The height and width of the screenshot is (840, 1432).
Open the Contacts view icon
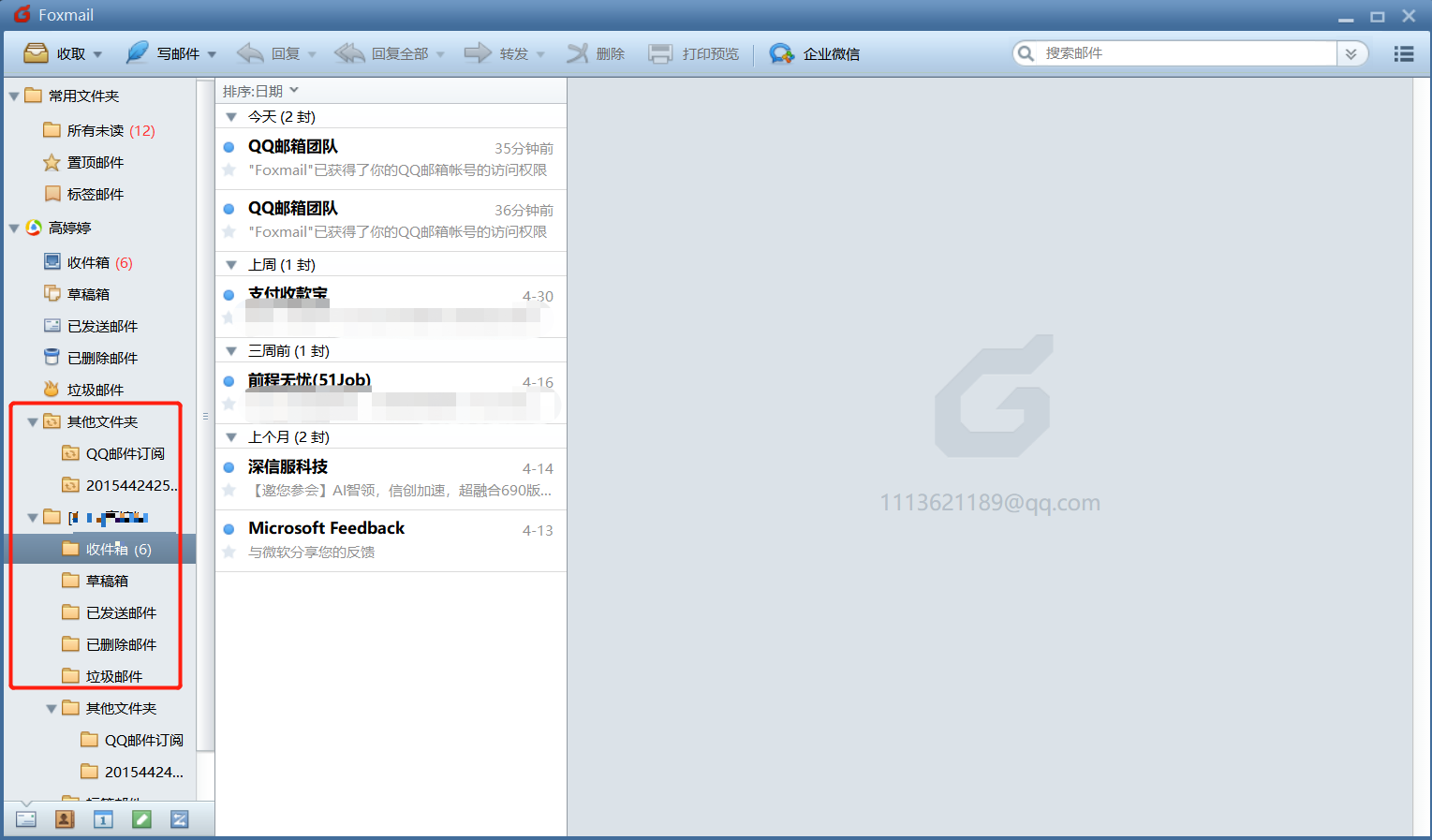pos(65,819)
